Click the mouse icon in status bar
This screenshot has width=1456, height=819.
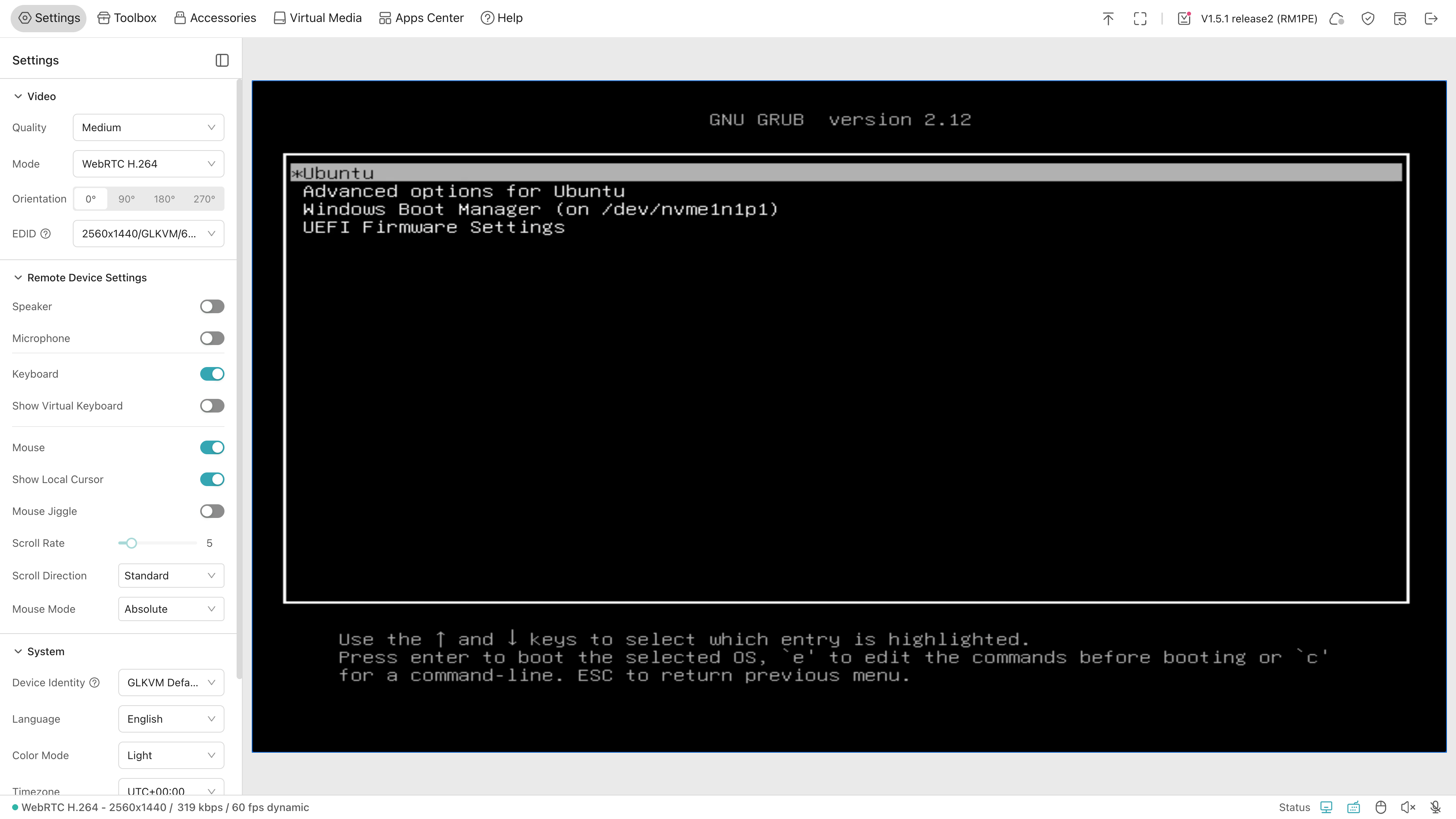(1381, 806)
